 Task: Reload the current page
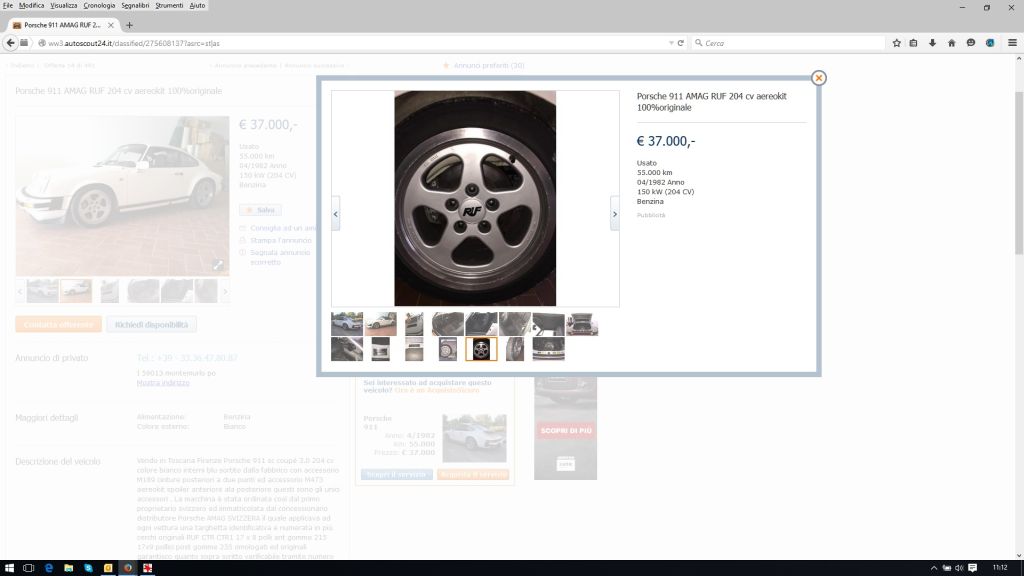click(x=680, y=43)
